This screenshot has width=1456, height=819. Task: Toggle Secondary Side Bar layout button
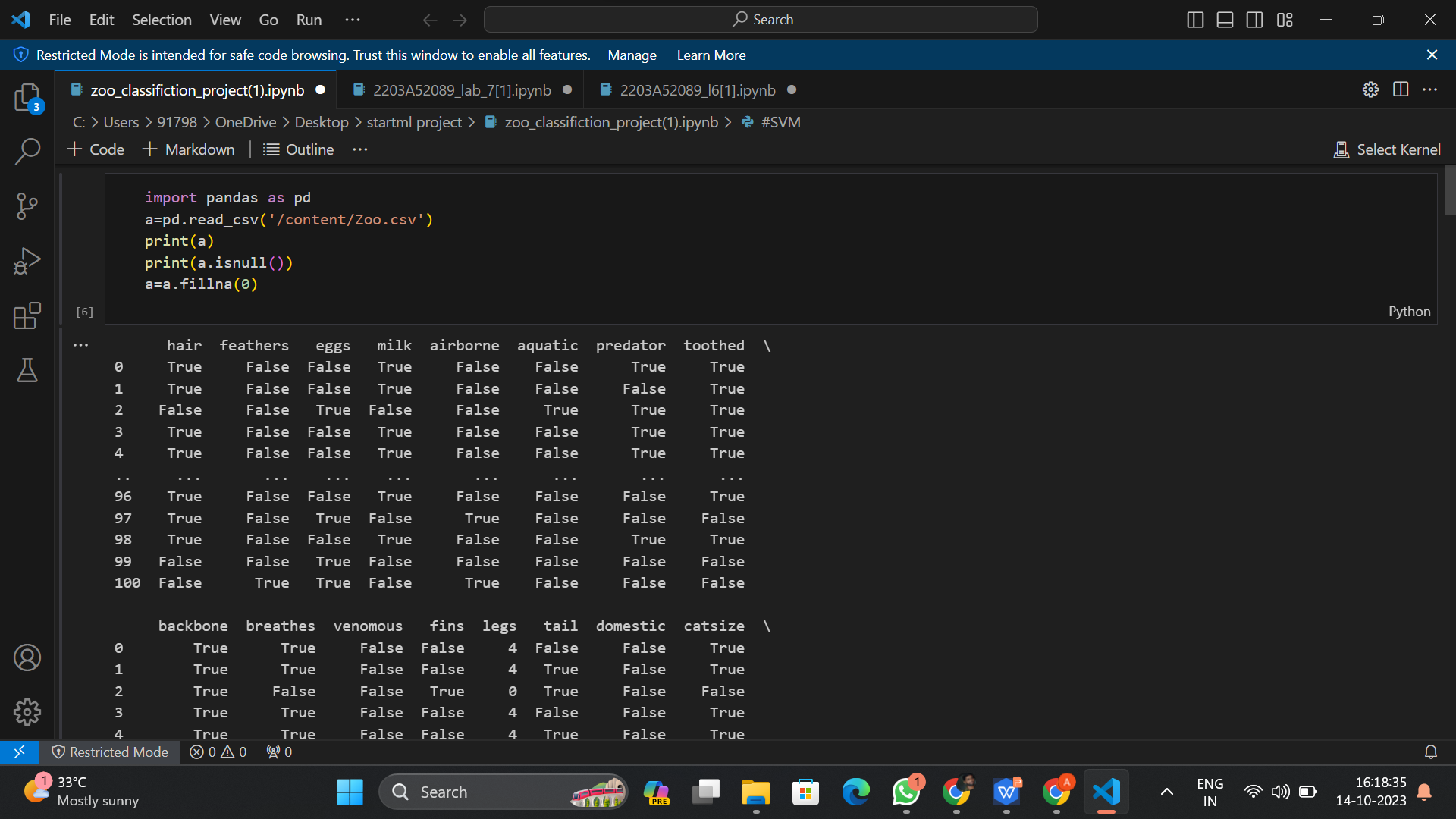(x=1255, y=20)
